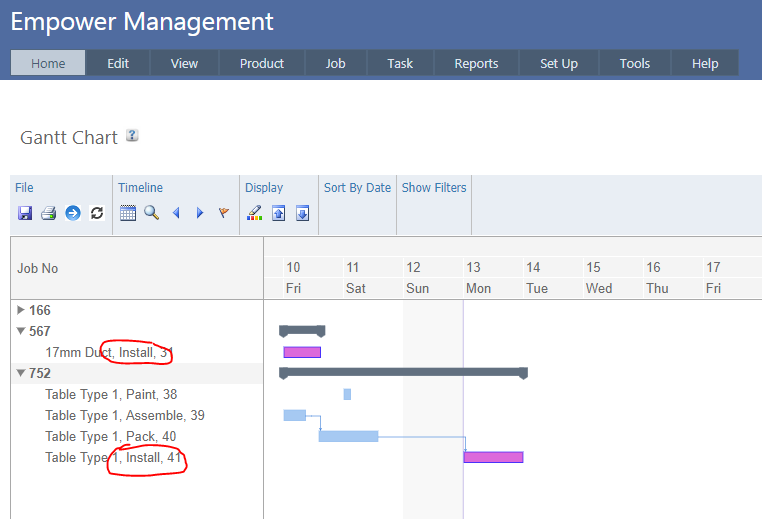Select the Table Type 1, Pack, 40 row
Screen dimensions: 762x519
(111, 436)
